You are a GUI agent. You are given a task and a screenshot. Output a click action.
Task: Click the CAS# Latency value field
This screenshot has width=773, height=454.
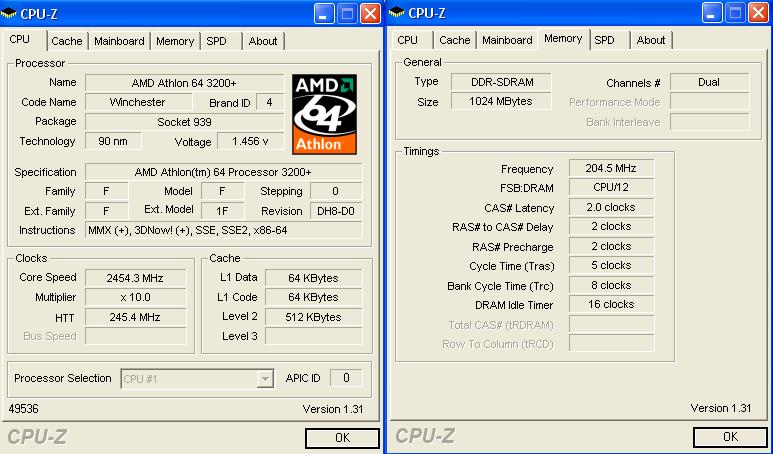(611, 207)
